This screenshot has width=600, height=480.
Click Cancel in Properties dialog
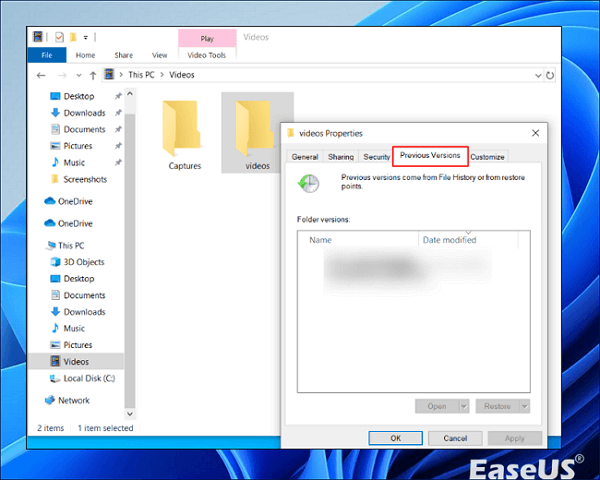455,438
